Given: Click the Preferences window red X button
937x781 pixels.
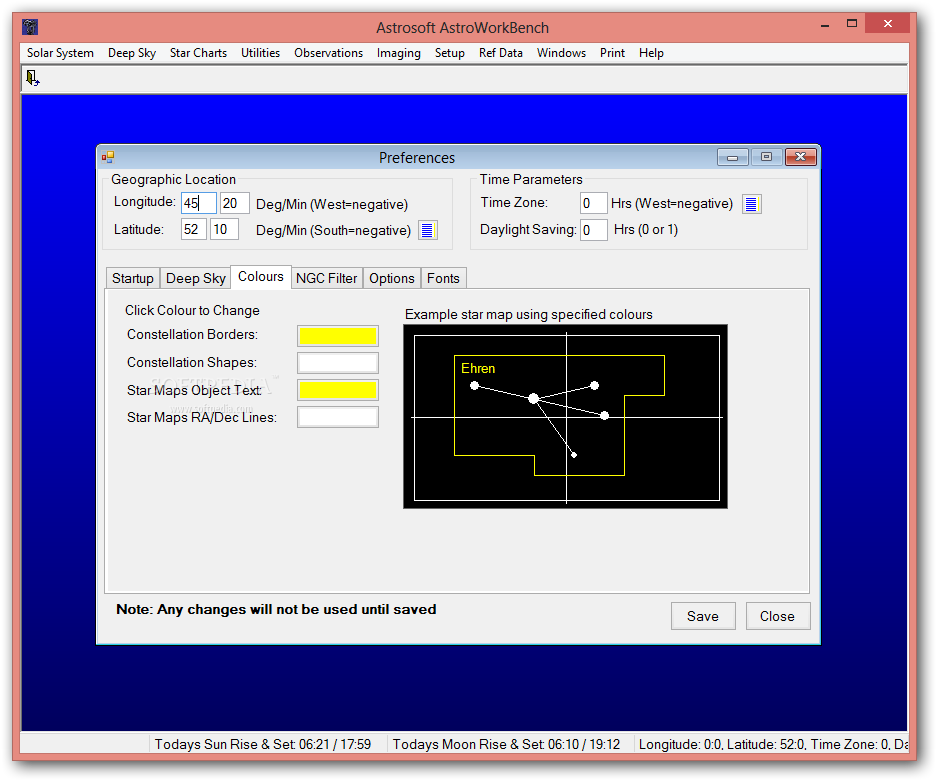Looking at the screenshot, I should (x=801, y=157).
